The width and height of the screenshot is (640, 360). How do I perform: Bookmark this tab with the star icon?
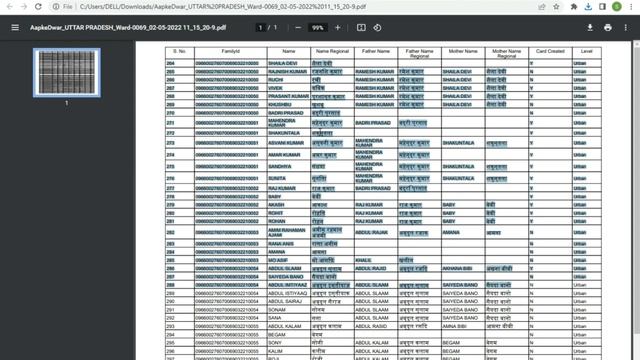[x=556, y=7]
